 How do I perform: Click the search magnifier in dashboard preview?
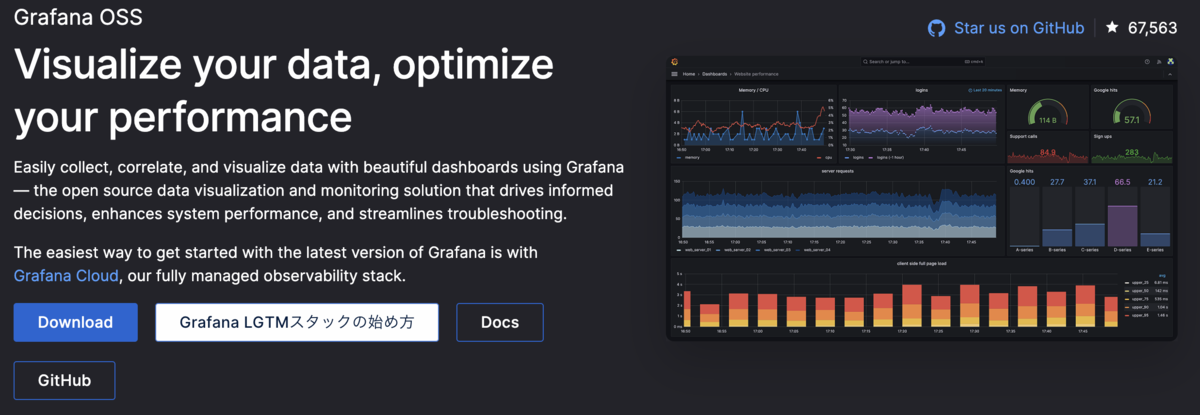[x=866, y=62]
